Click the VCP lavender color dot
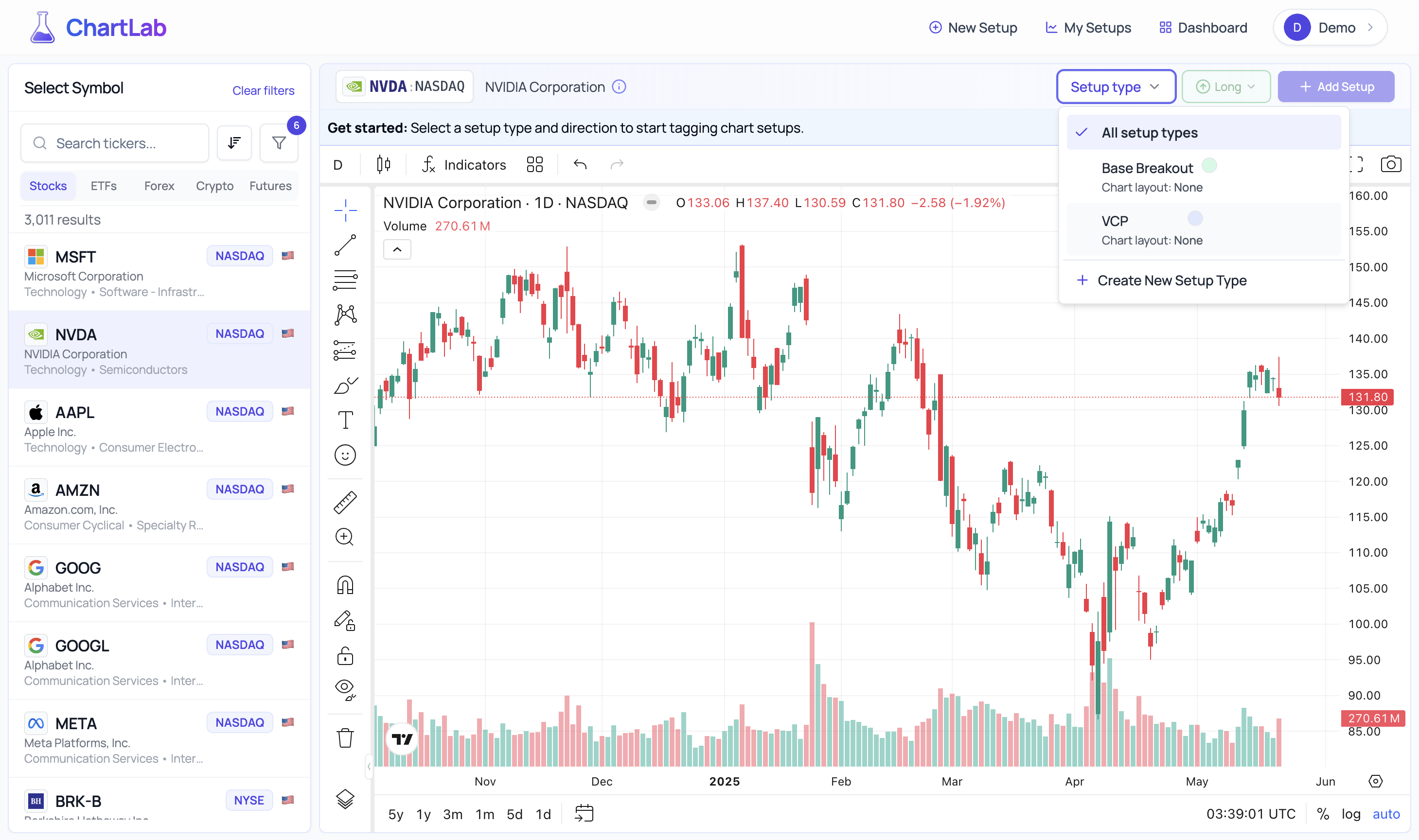Image resolution: width=1419 pixels, height=840 pixels. point(1195,218)
